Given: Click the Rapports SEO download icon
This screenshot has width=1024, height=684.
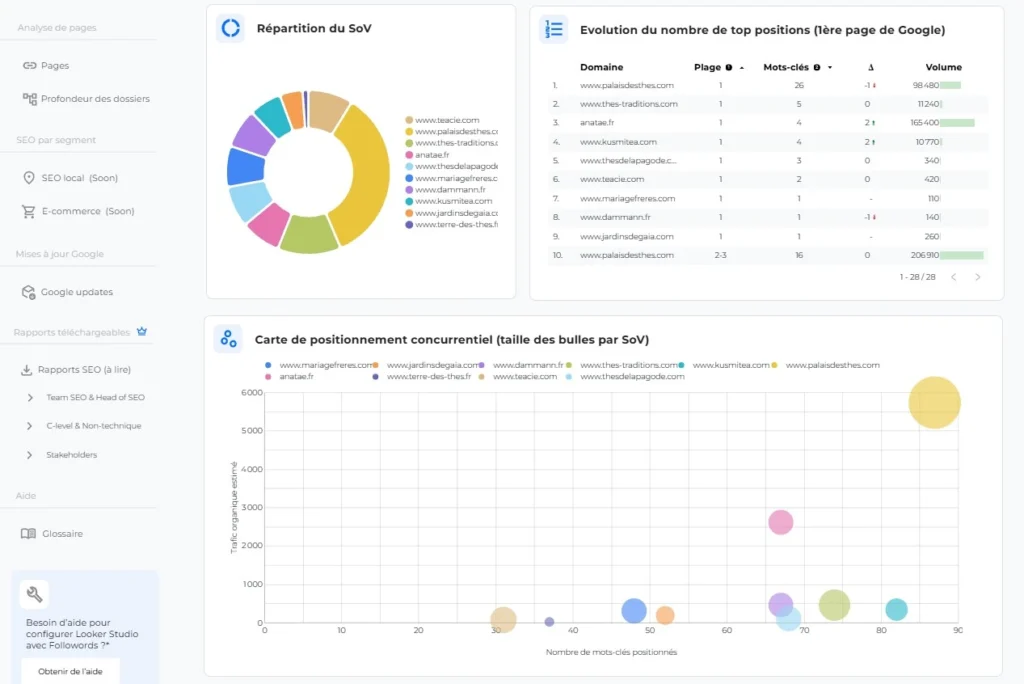Looking at the screenshot, I should click(x=27, y=370).
